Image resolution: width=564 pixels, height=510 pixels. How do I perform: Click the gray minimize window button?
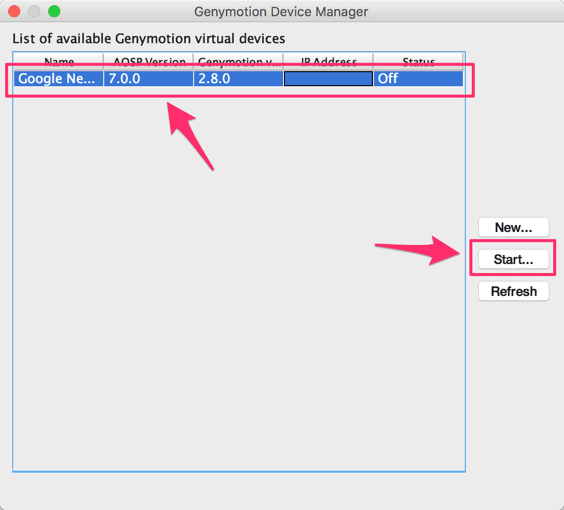(x=34, y=11)
